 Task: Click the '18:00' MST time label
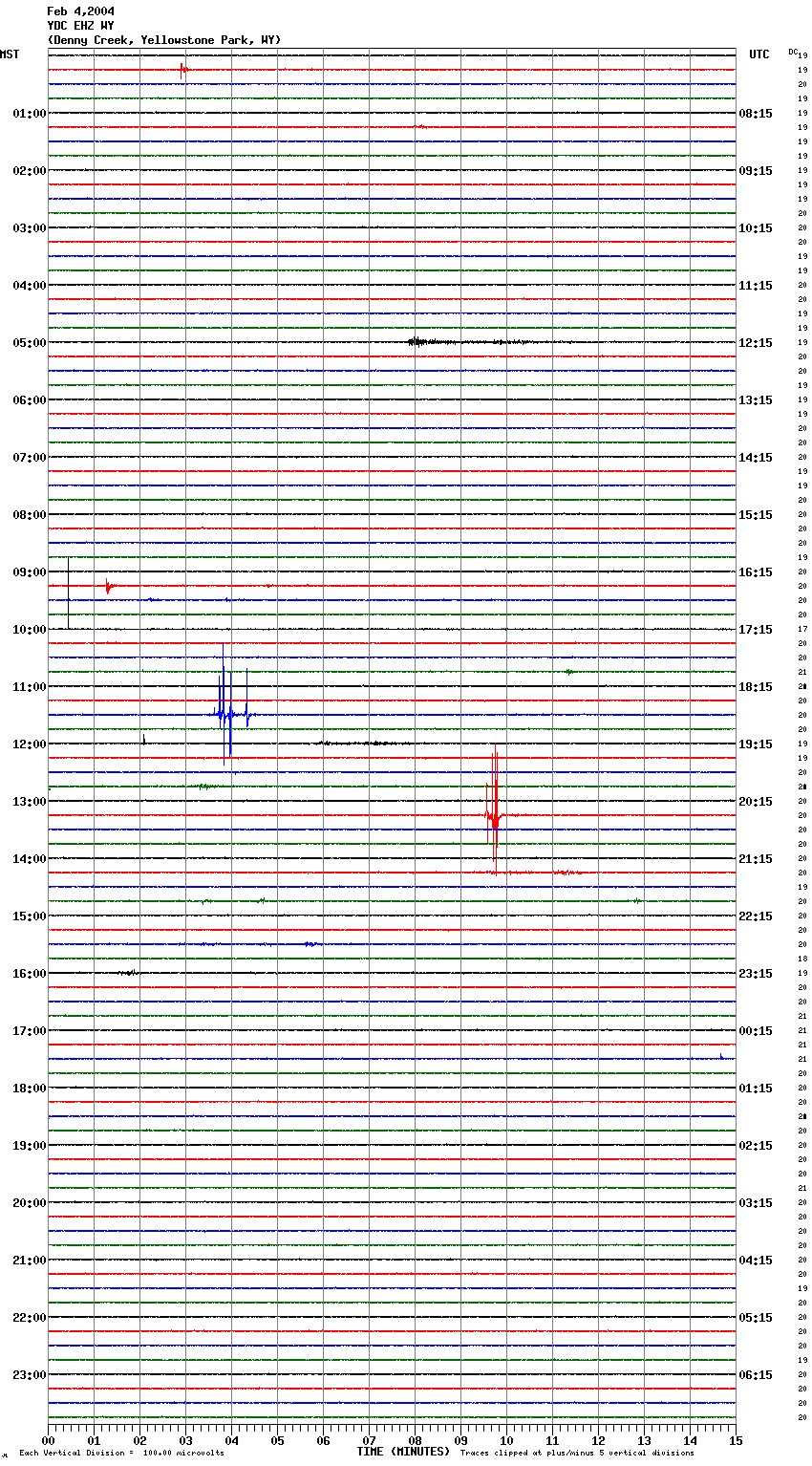coord(30,1089)
